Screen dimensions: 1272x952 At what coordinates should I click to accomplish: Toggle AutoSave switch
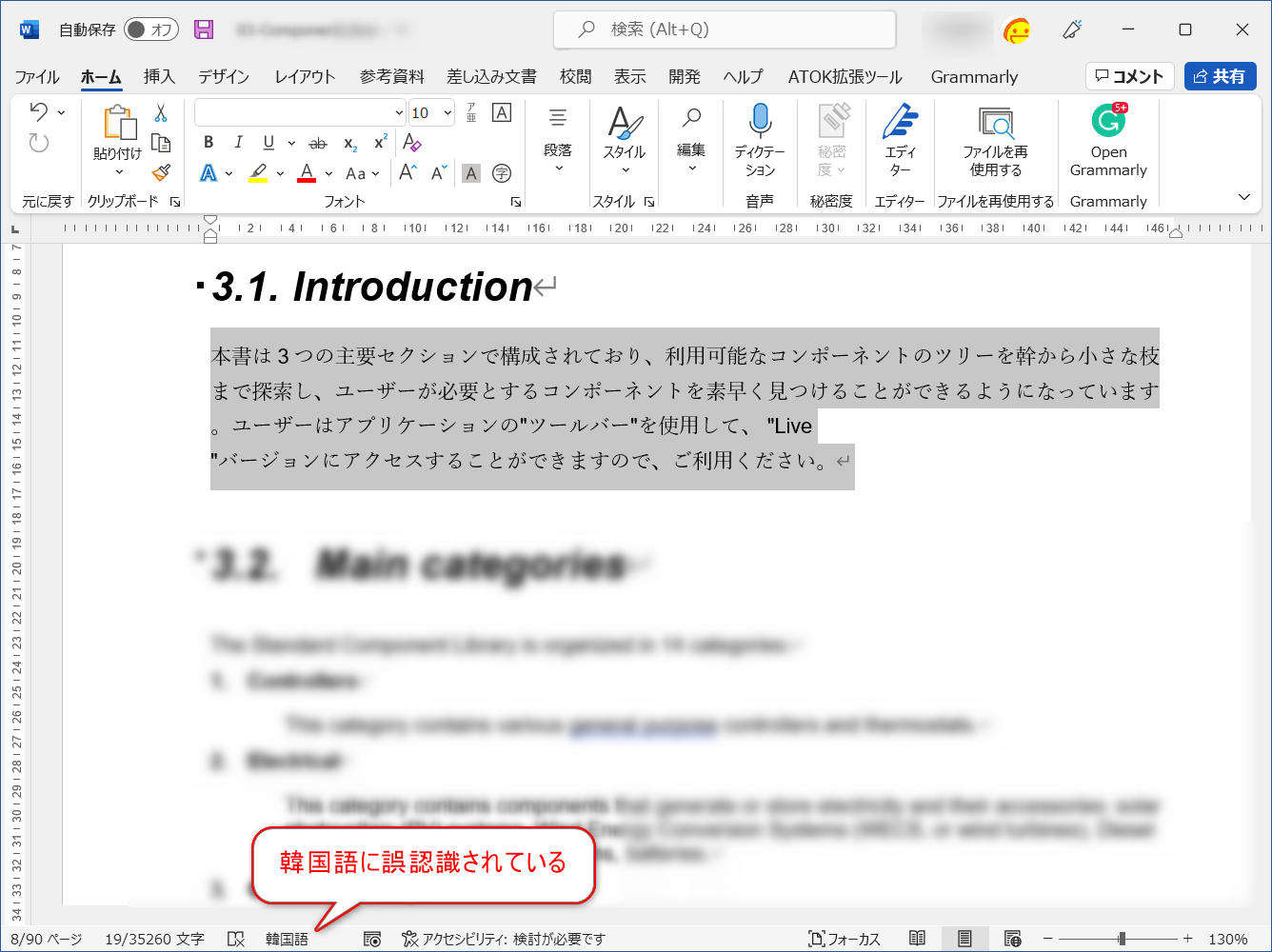pos(151,30)
